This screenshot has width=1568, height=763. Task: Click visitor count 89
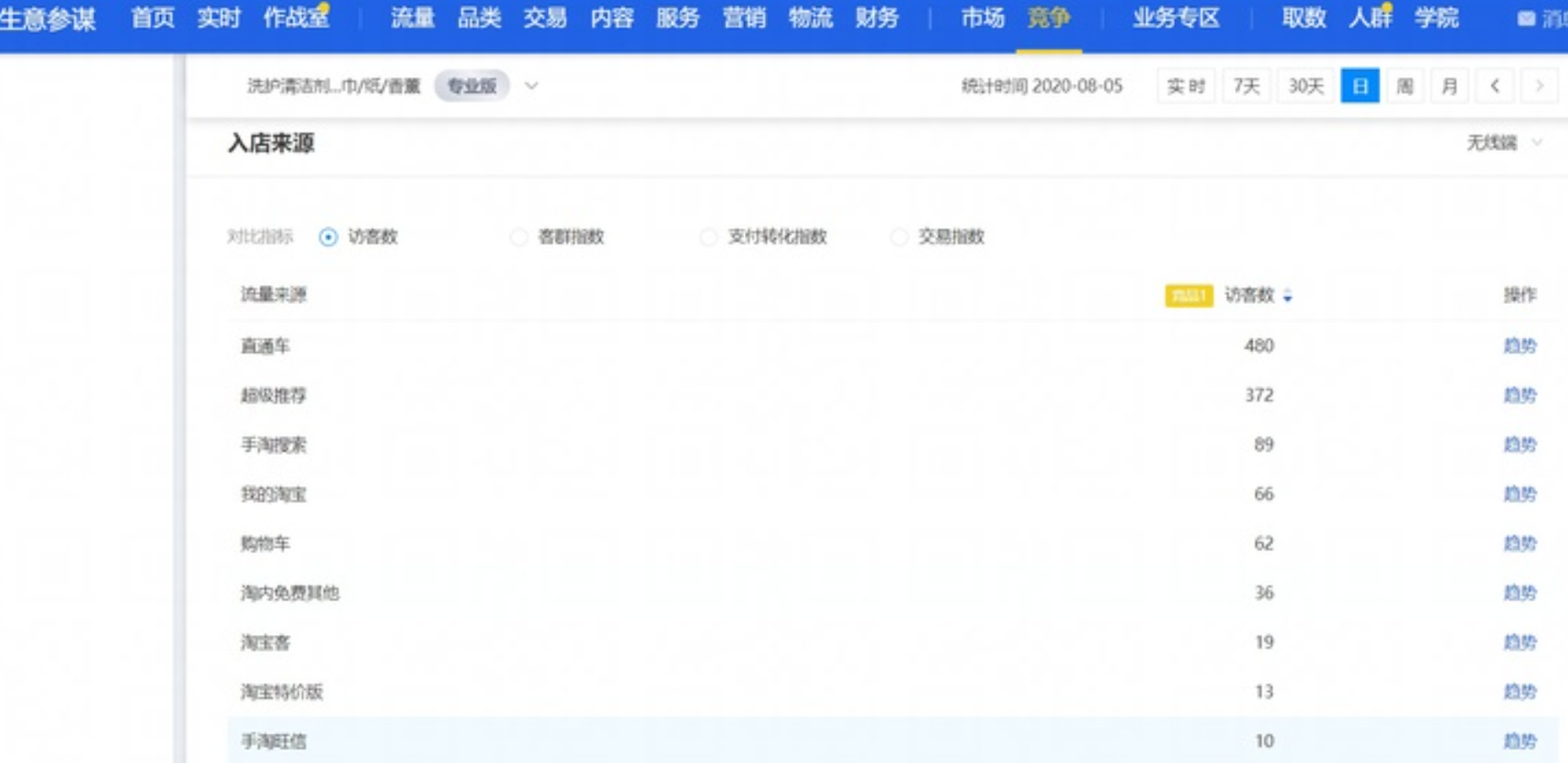coord(1263,444)
